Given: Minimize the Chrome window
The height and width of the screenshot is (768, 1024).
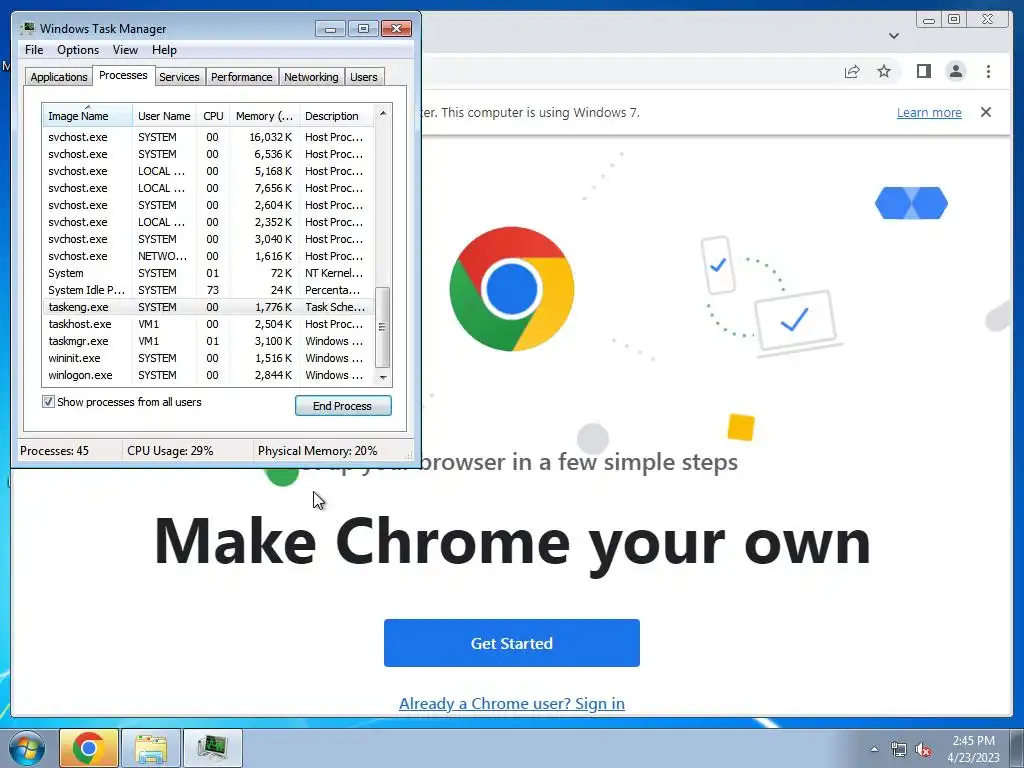Looking at the screenshot, I should pos(929,20).
